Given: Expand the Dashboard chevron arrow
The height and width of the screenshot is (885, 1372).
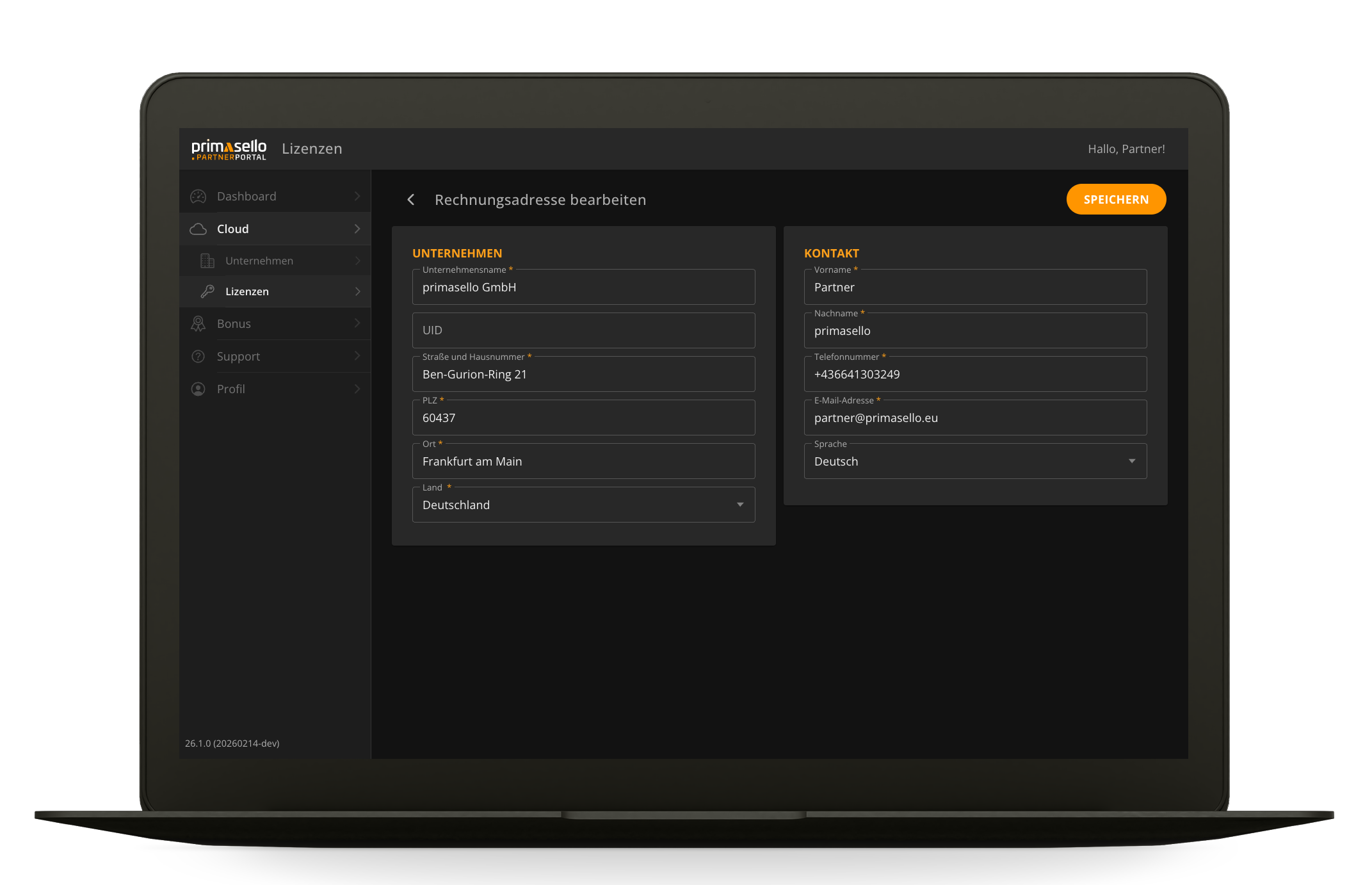Looking at the screenshot, I should pos(357,197).
